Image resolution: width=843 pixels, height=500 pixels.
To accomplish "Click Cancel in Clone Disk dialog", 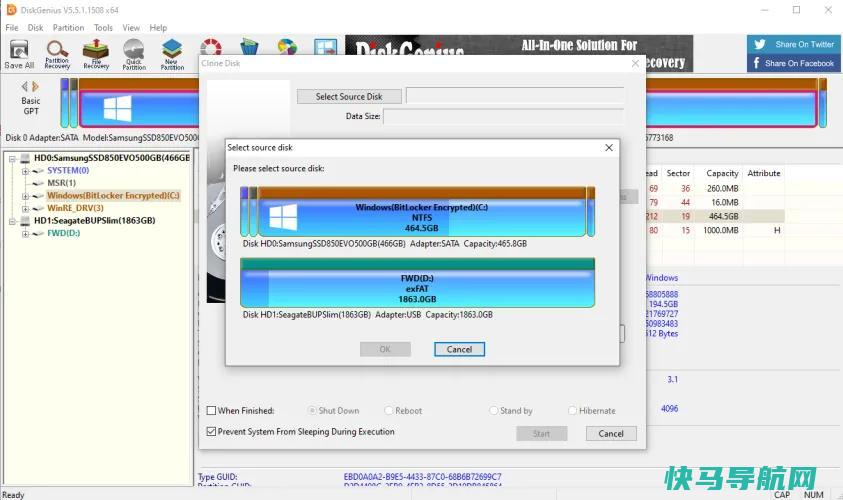I will [611, 434].
